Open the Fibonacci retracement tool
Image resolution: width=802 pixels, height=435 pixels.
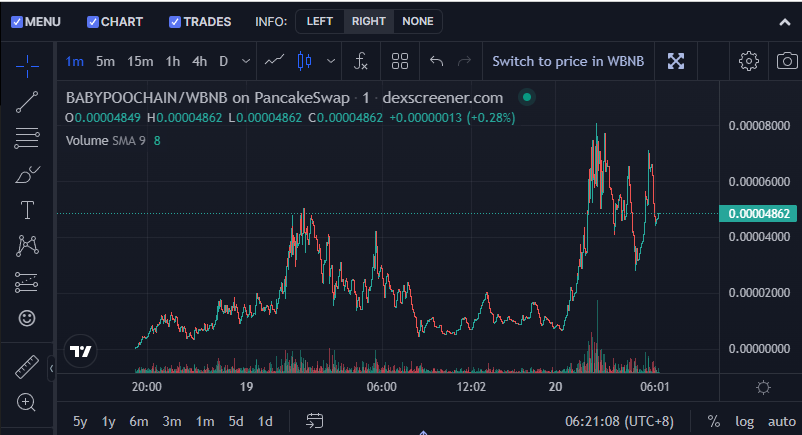coord(27,138)
